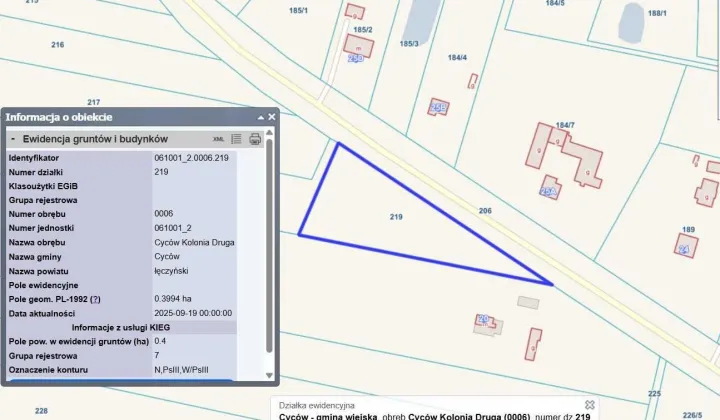
Task: Click parcel label 217 on the map
Action: 94,102
